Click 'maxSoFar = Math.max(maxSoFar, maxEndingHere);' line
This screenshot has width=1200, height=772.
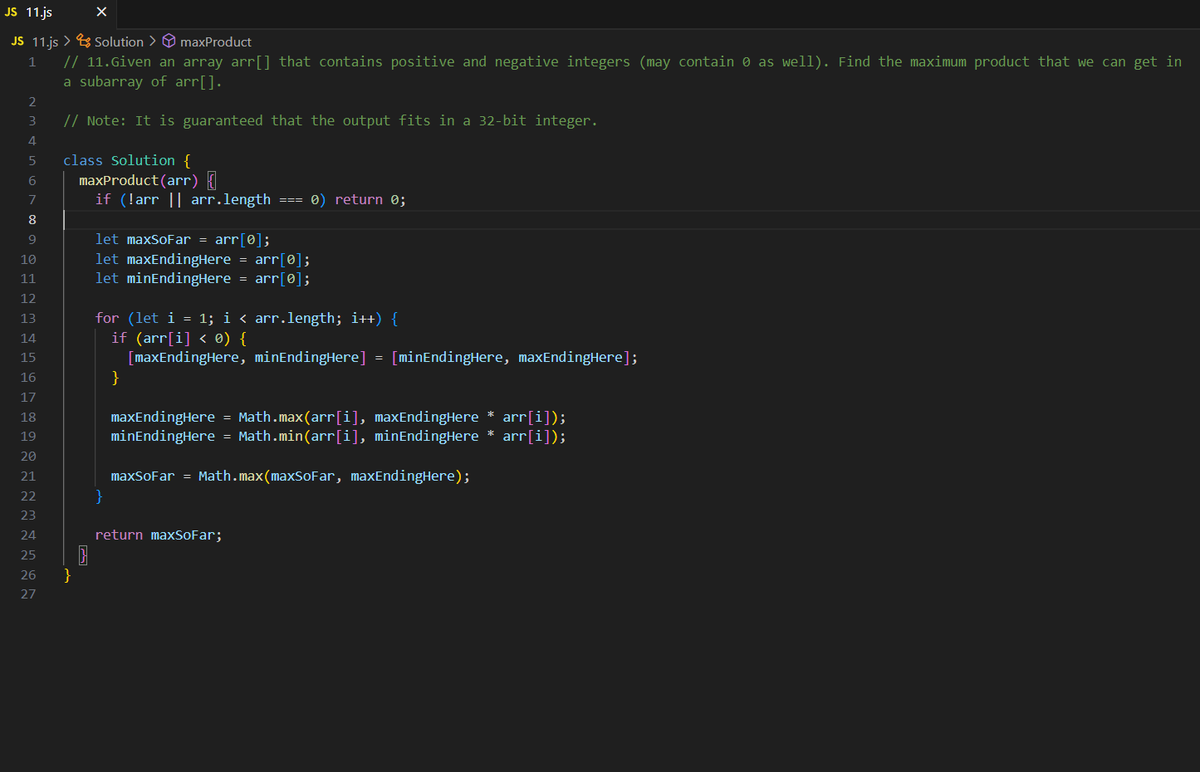pyautogui.click(x=291, y=476)
